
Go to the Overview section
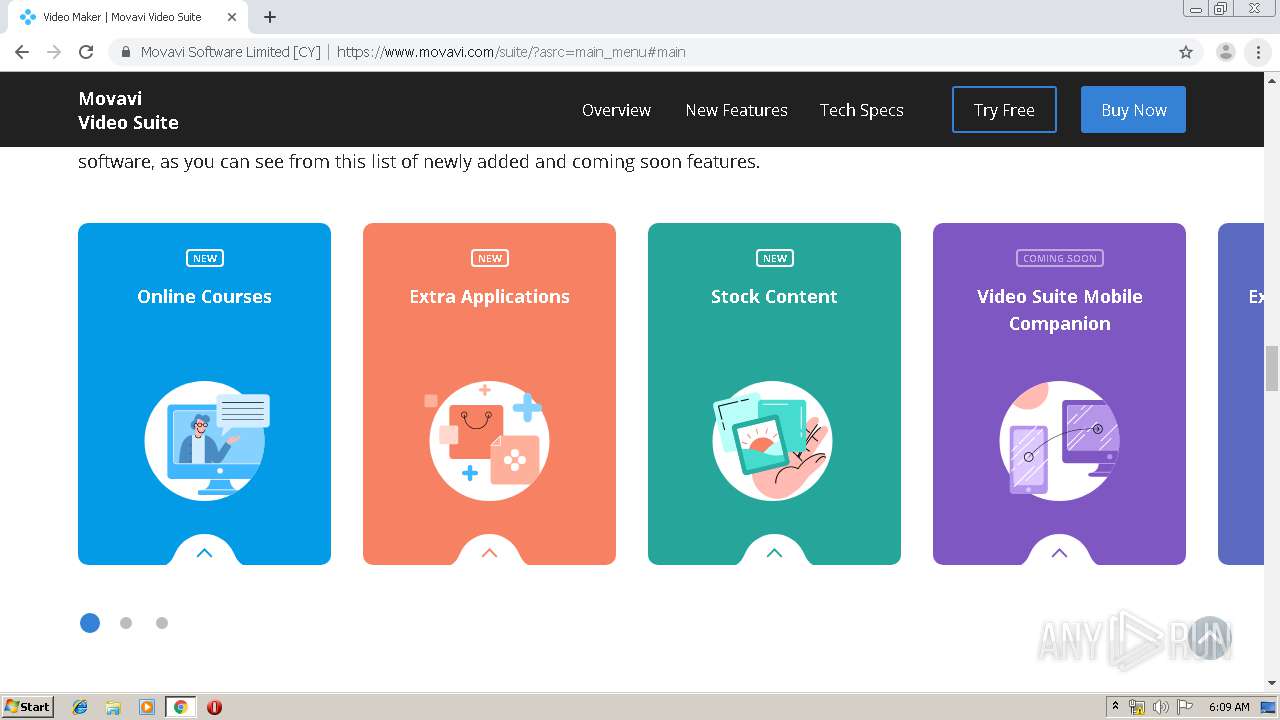616,110
